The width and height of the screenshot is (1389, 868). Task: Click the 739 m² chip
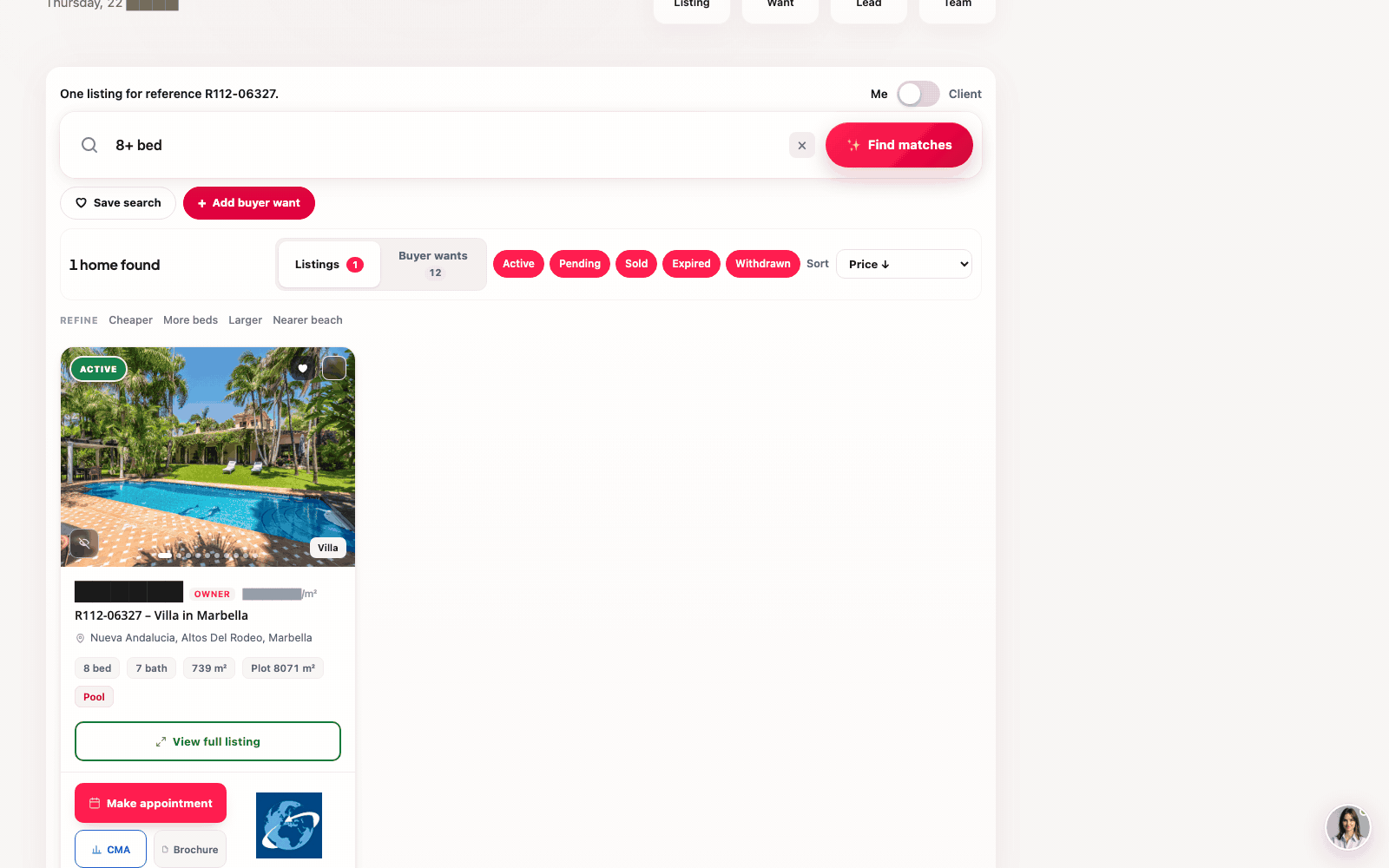tap(209, 668)
